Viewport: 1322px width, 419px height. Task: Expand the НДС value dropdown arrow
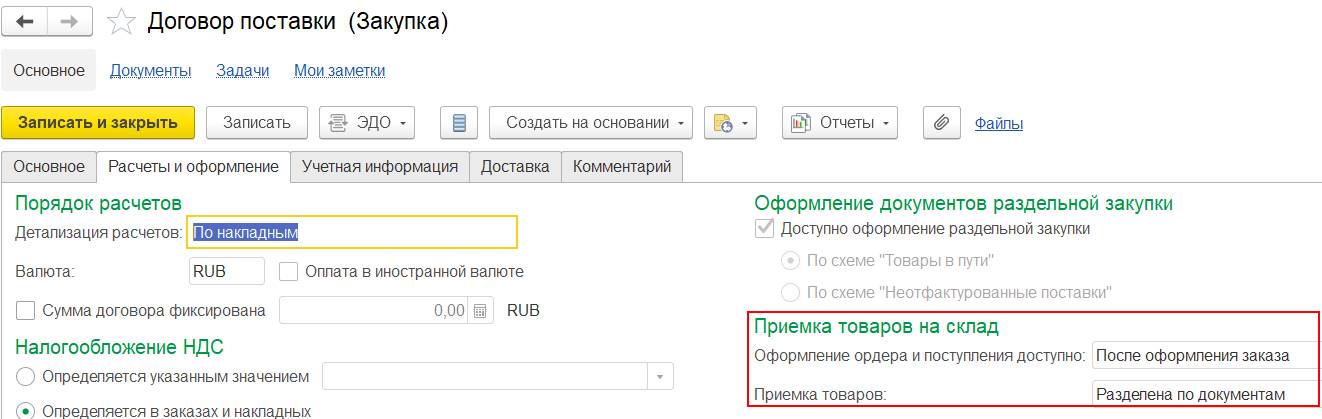[660, 377]
